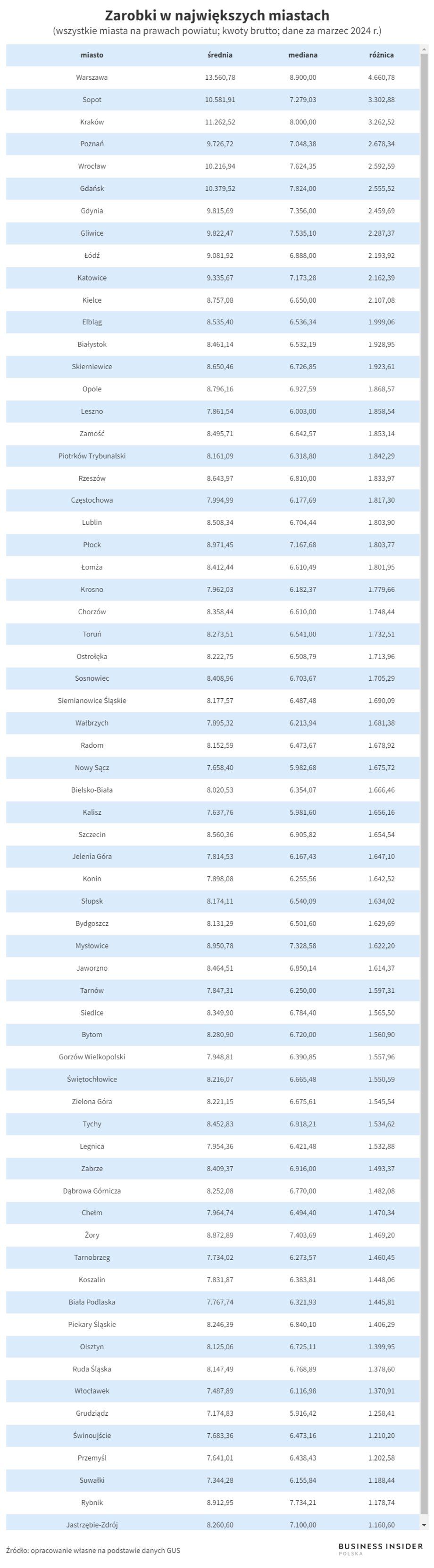Viewport: 434px width, 1568px height.
Task: Select the Sopot city cell
Action: tap(92, 100)
